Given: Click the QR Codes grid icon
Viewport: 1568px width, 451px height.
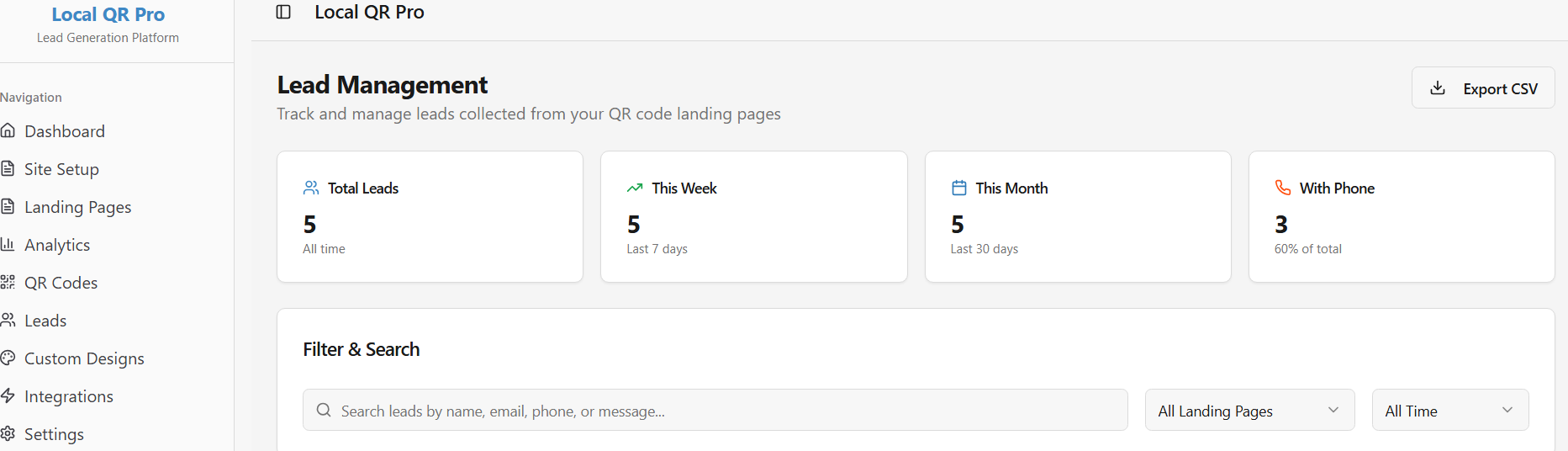Looking at the screenshot, I should click(x=8, y=282).
